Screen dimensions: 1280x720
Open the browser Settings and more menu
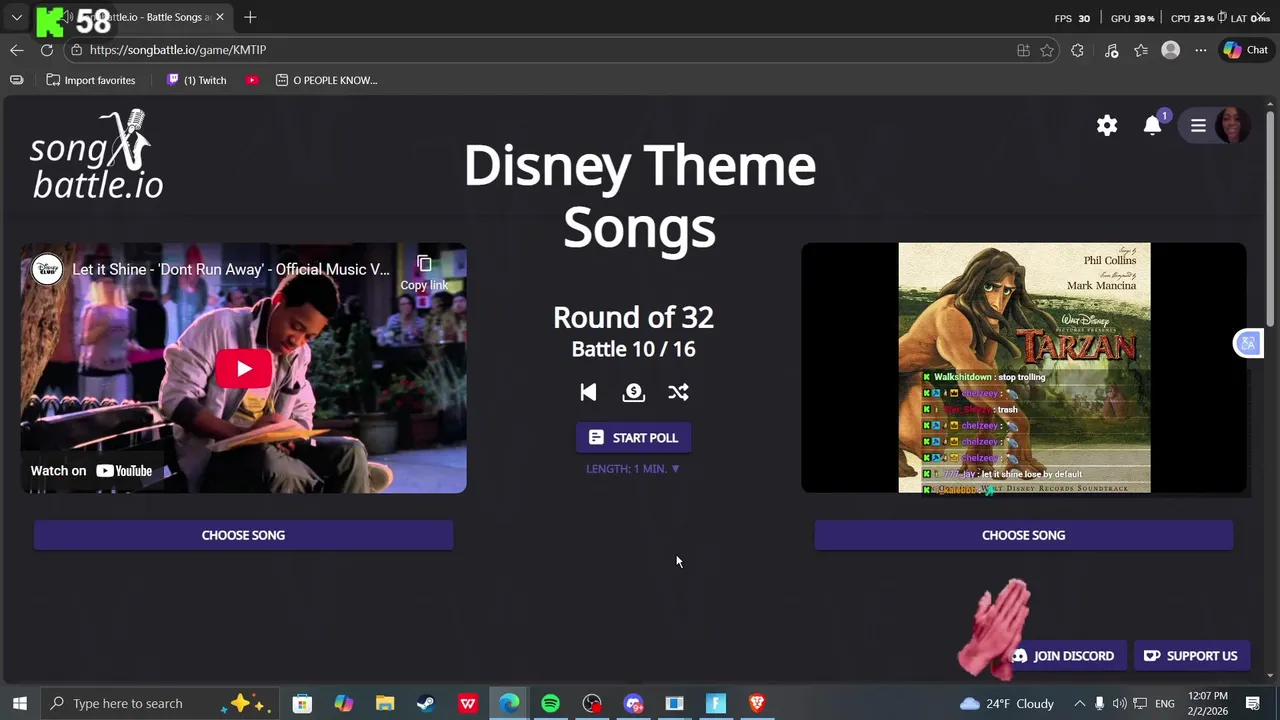[1201, 50]
